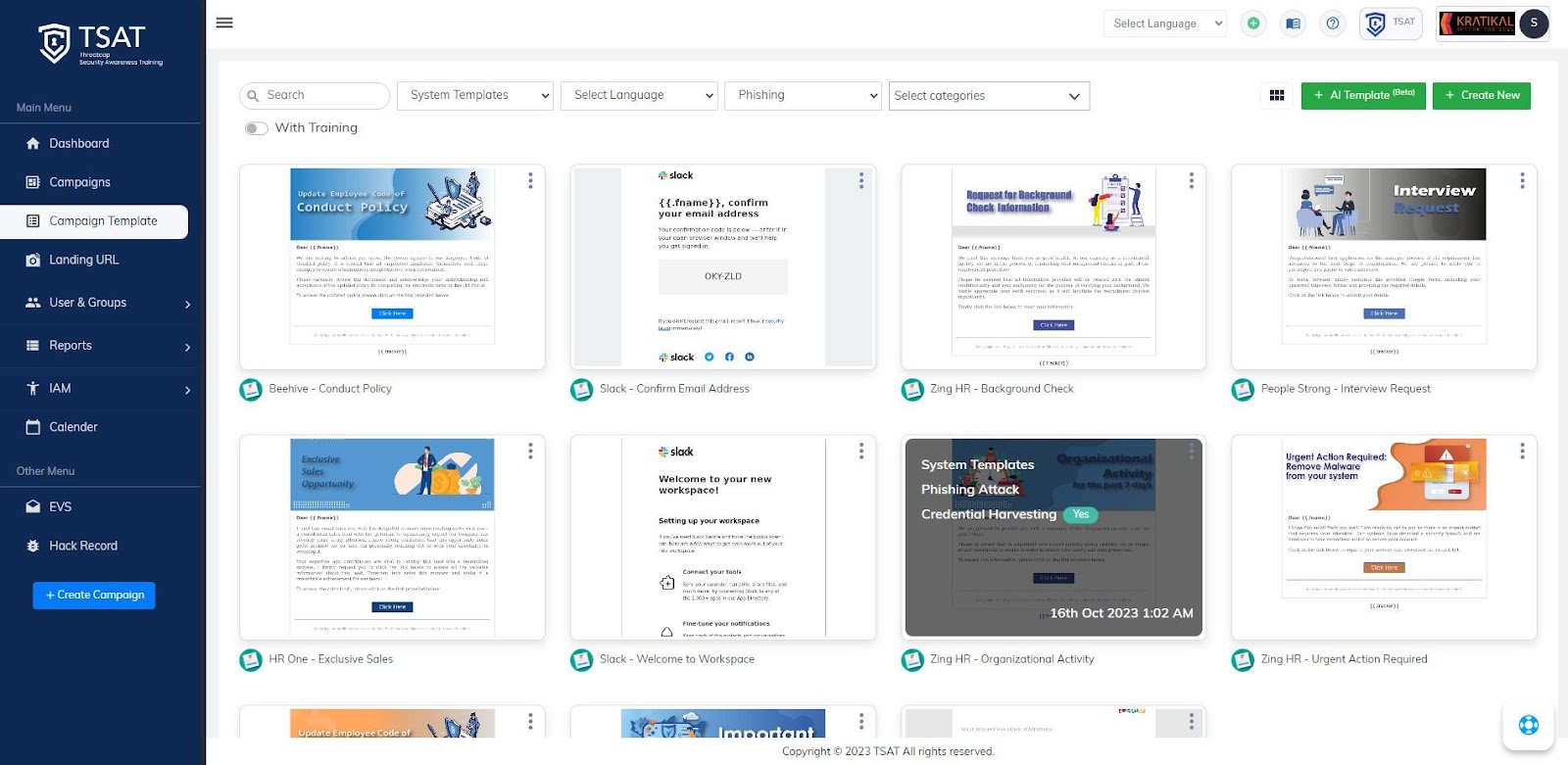Open Zing HR Urgent Action Required thumbnail
Image resolution: width=1568 pixels, height=765 pixels.
1384,538
